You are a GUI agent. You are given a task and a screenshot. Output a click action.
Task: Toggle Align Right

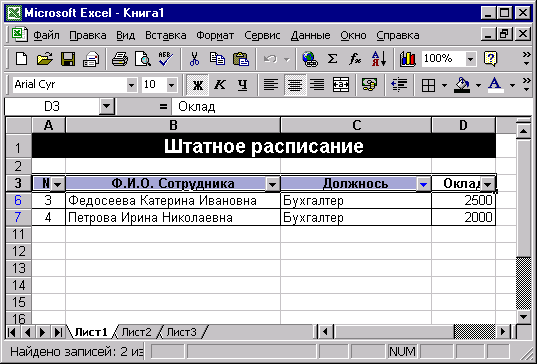pos(317,85)
